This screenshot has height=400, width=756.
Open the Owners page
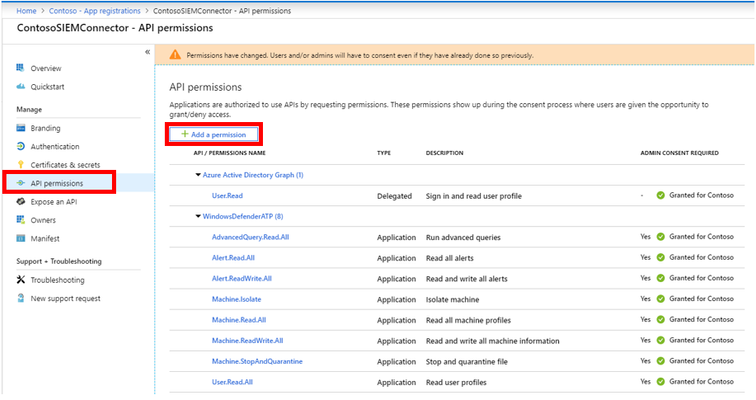pos(43,220)
